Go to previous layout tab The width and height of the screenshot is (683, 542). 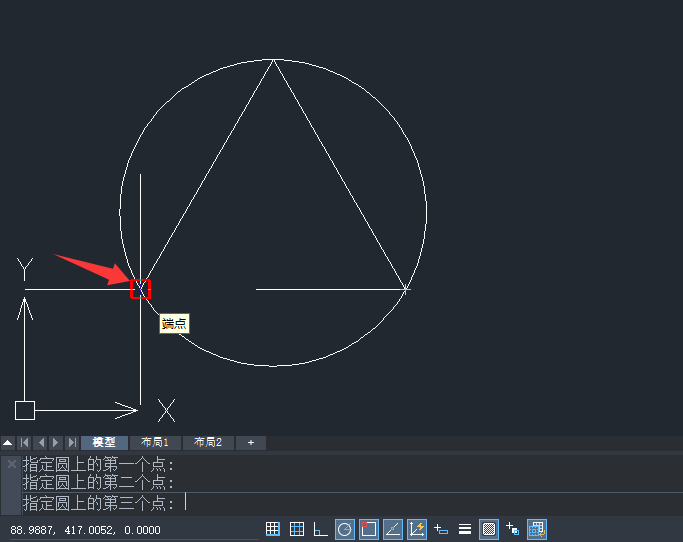[41, 443]
